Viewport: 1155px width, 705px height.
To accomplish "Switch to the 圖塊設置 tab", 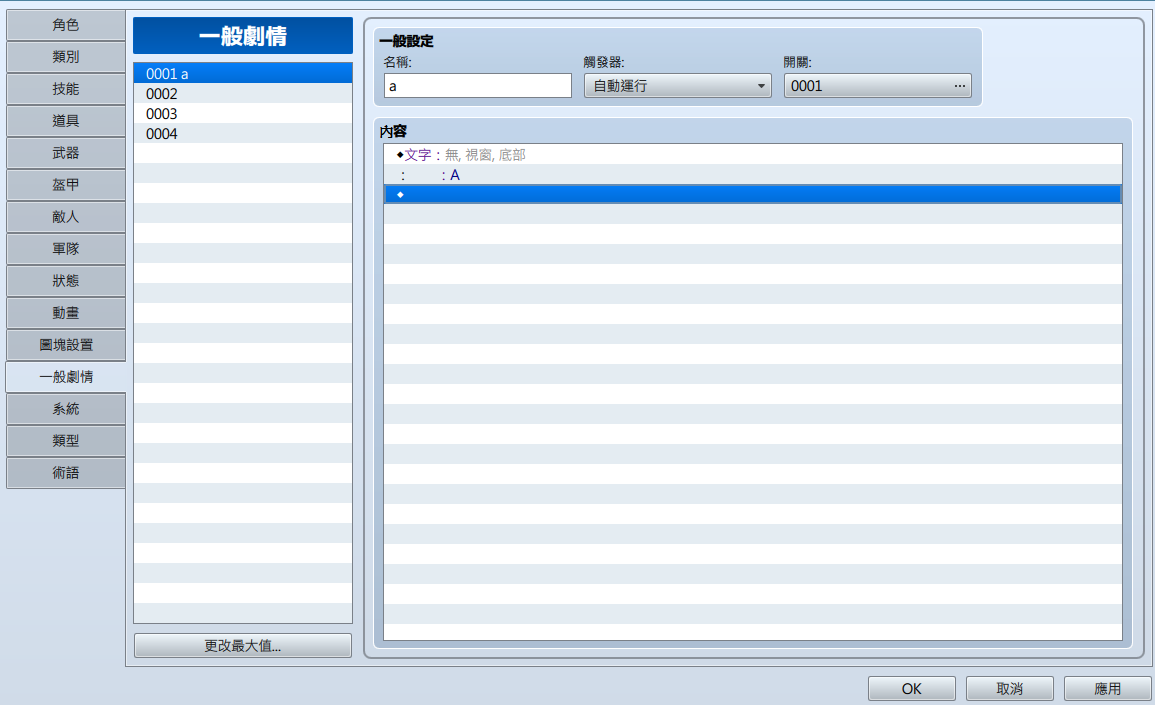I will coord(66,345).
